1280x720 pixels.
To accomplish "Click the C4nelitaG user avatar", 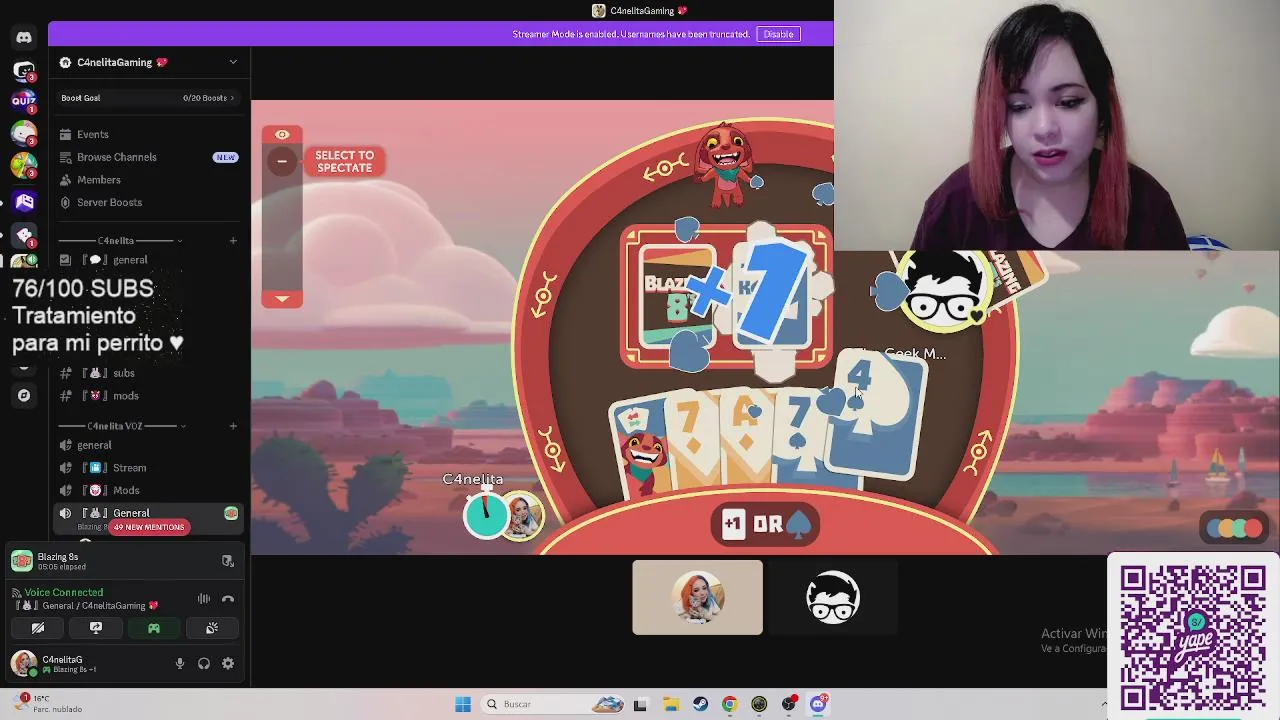I will [23, 663].
